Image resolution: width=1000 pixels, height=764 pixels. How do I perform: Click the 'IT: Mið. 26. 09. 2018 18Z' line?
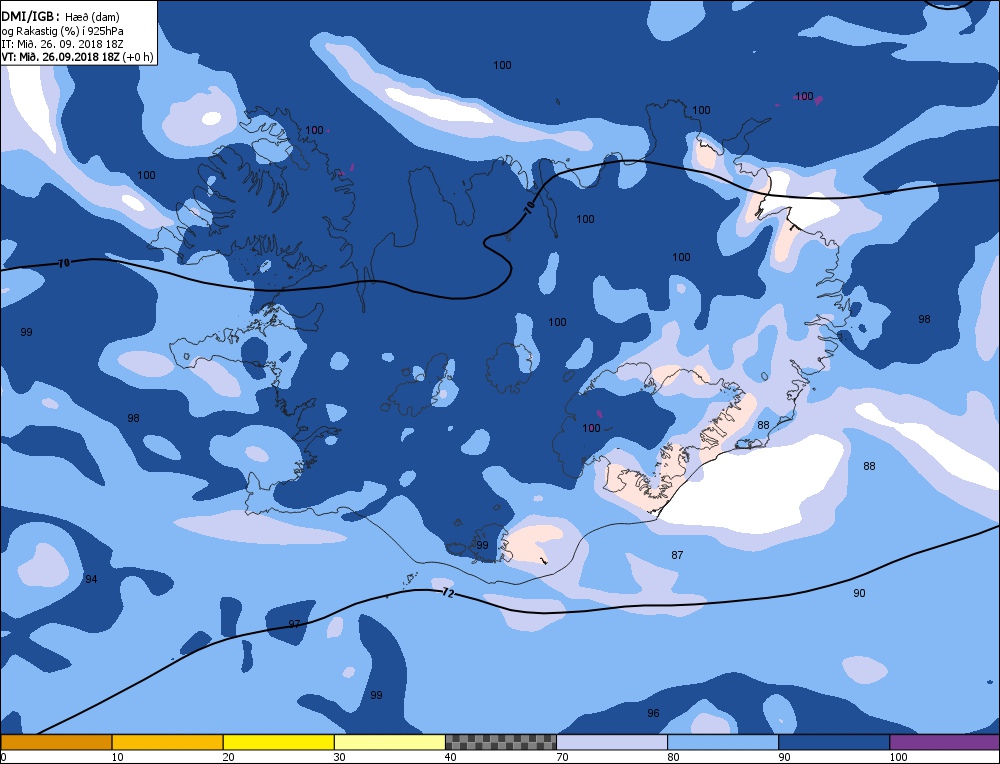click(62, 44)
